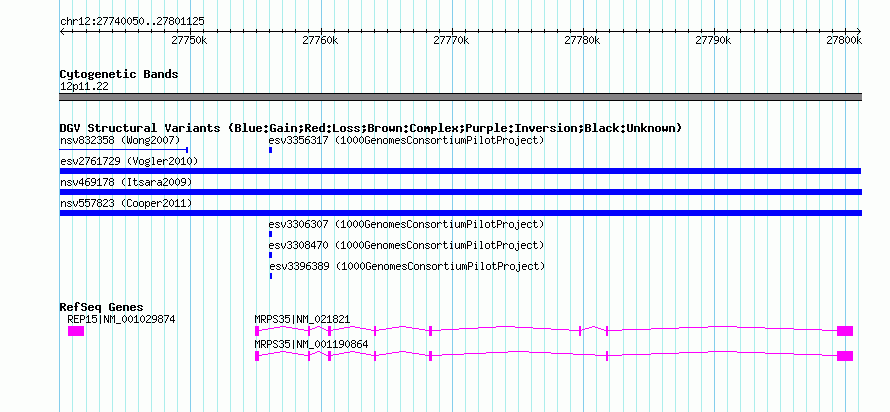Select transcript label MRPS35|NM_001190864

[312, 344]
